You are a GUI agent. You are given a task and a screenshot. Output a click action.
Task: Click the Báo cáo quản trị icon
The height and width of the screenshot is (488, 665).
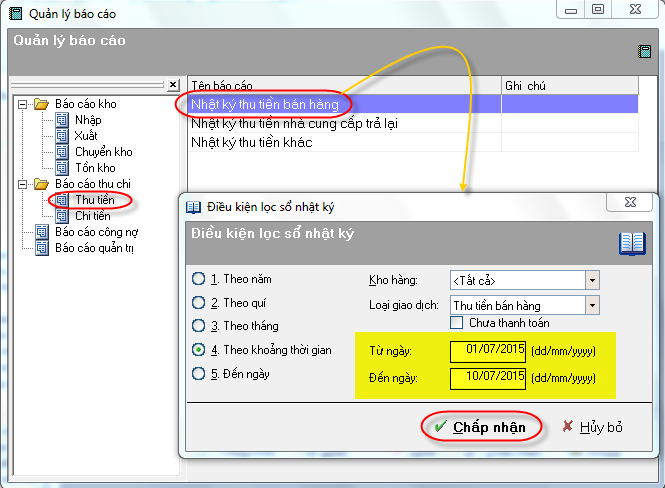click(41, 248)
